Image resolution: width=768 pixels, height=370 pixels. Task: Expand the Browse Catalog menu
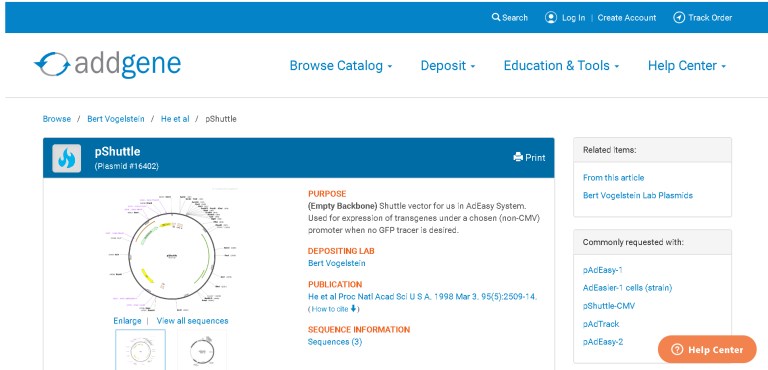[341, 66]
